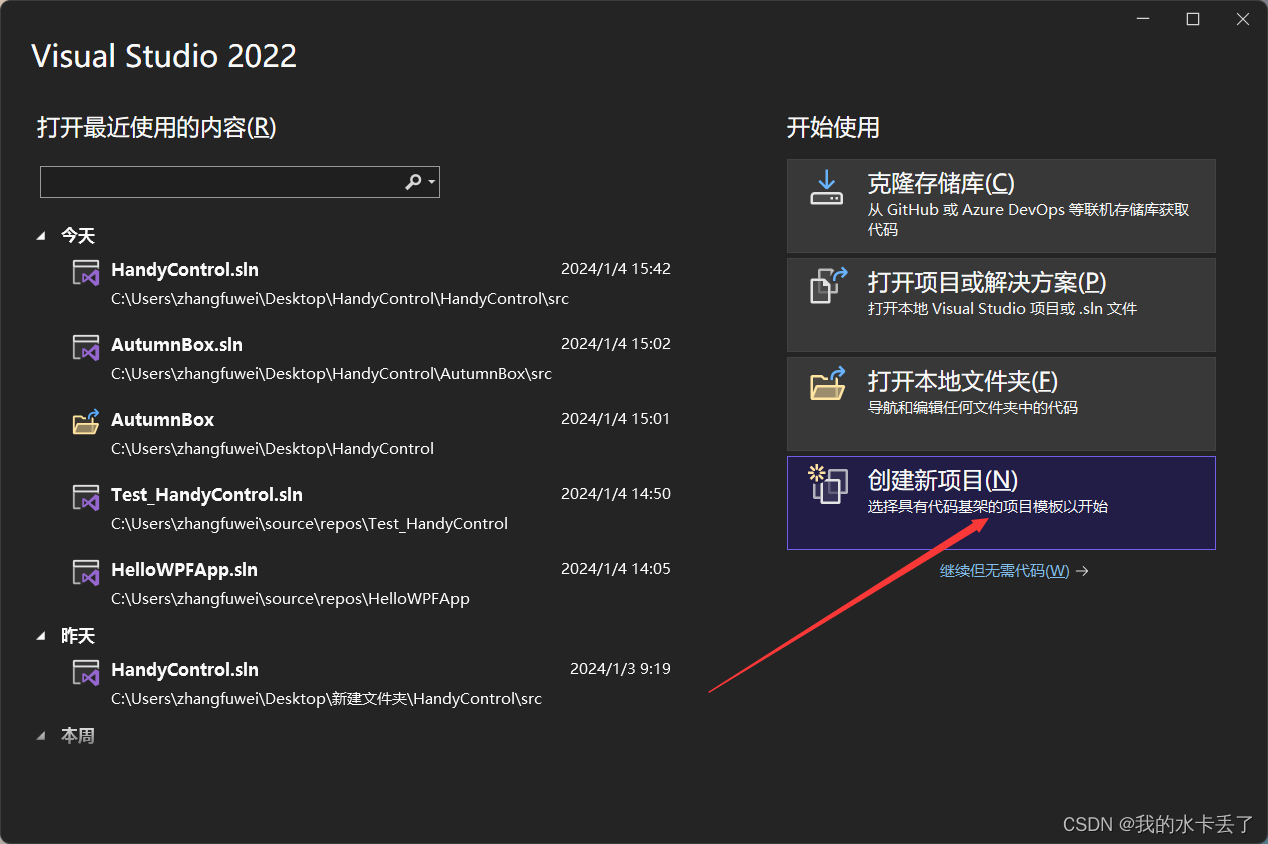Click the open local folder icon
Image resolution: width=1268 pixels, height=844 pixels.
coord(827,382)
